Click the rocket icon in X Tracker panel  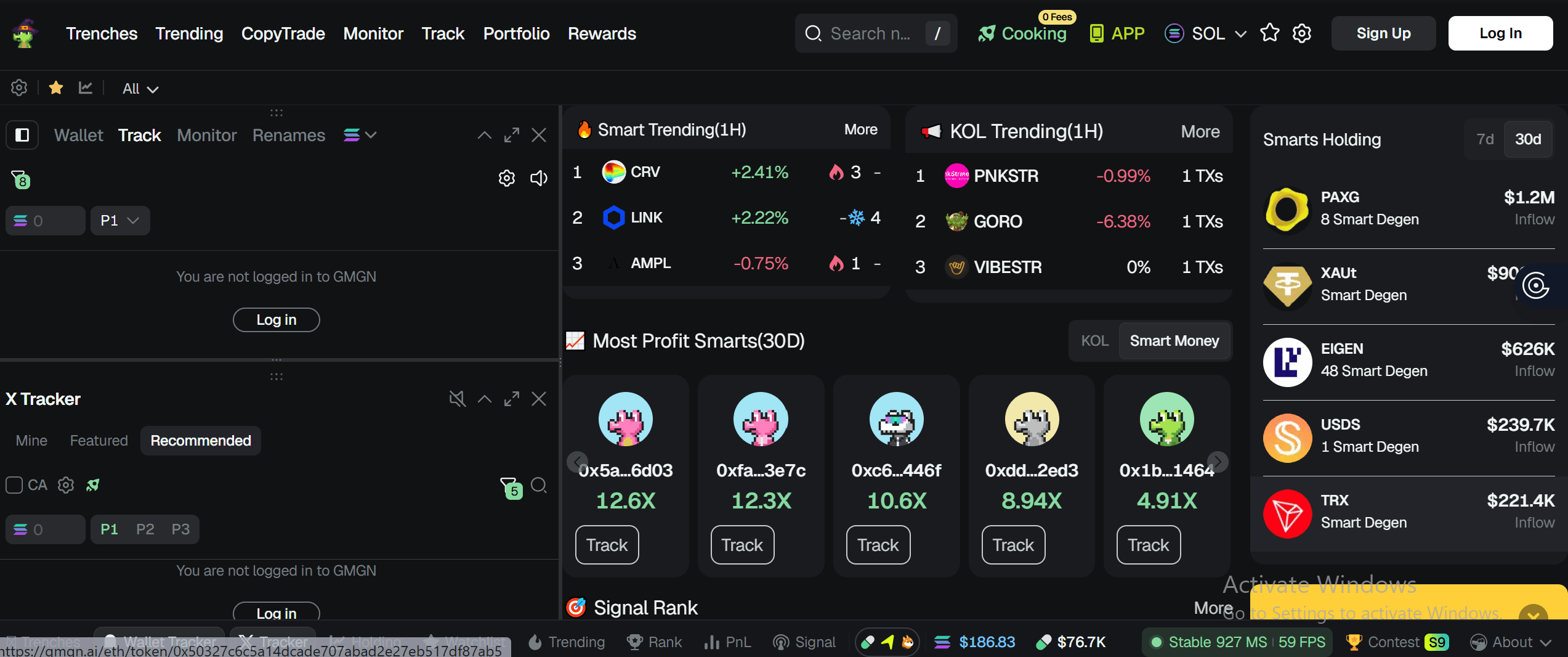[92, 486]
